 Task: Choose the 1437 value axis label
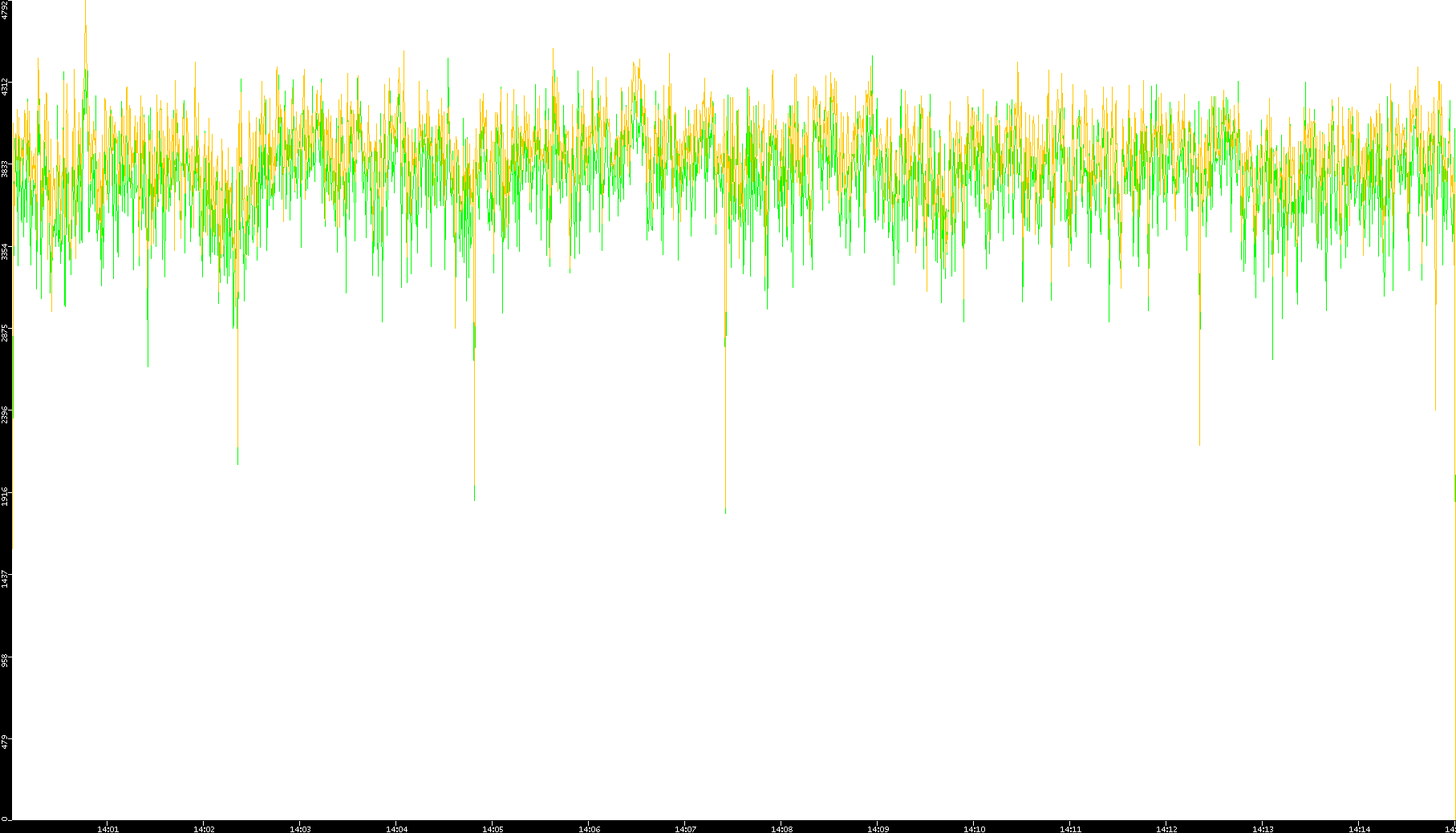pos(5,578)
